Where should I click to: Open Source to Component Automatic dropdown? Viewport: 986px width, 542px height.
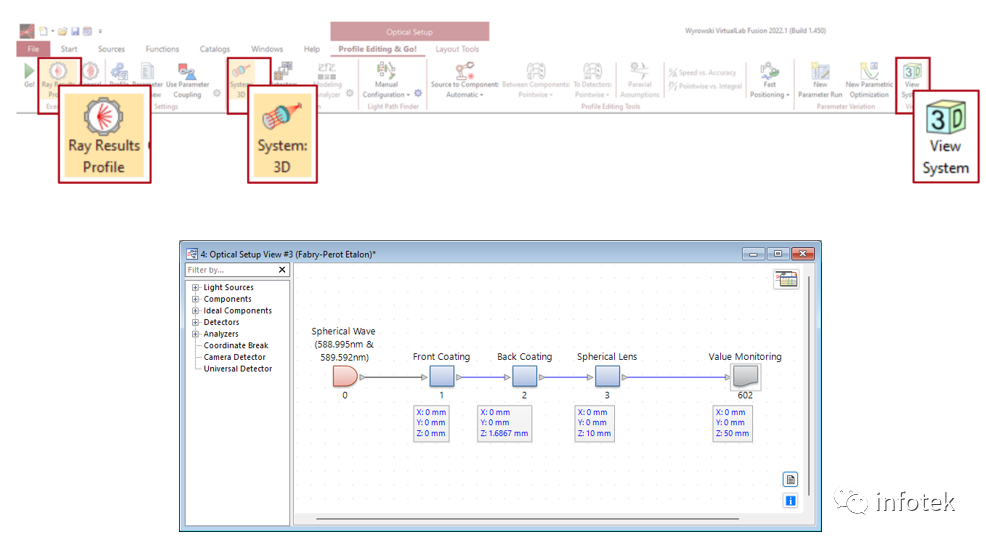[465, 80]
